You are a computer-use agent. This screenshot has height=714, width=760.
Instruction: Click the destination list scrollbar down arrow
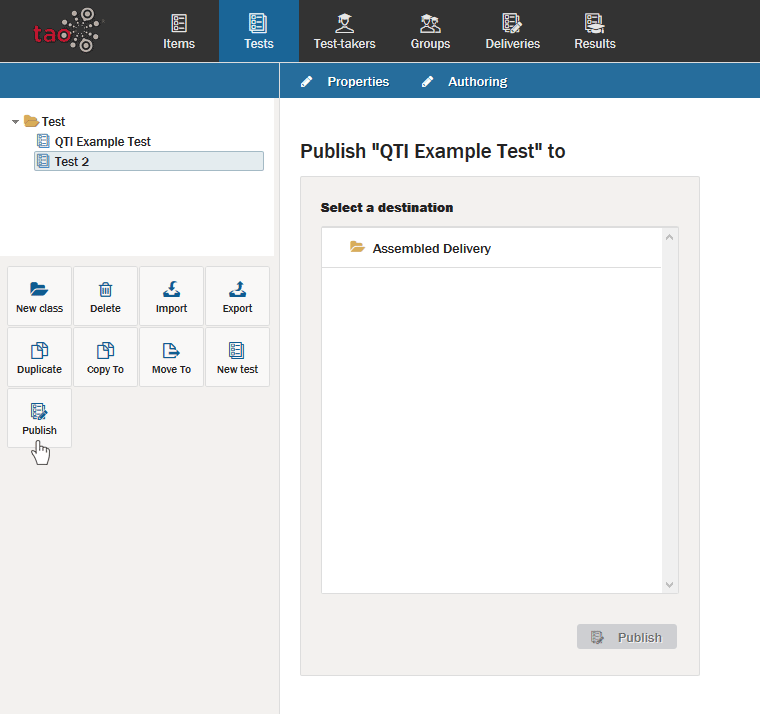click(670, 584)
